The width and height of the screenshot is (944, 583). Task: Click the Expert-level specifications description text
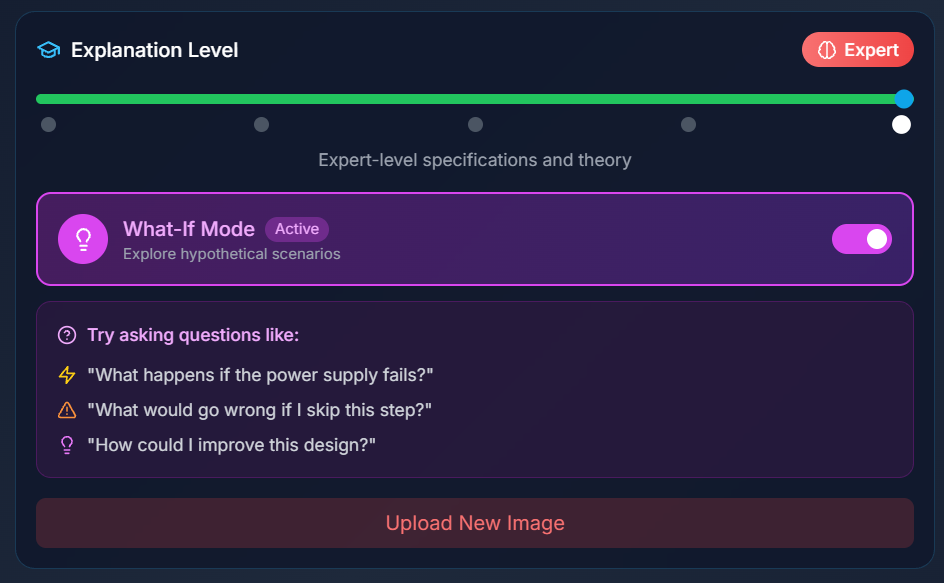click(475, 160)
